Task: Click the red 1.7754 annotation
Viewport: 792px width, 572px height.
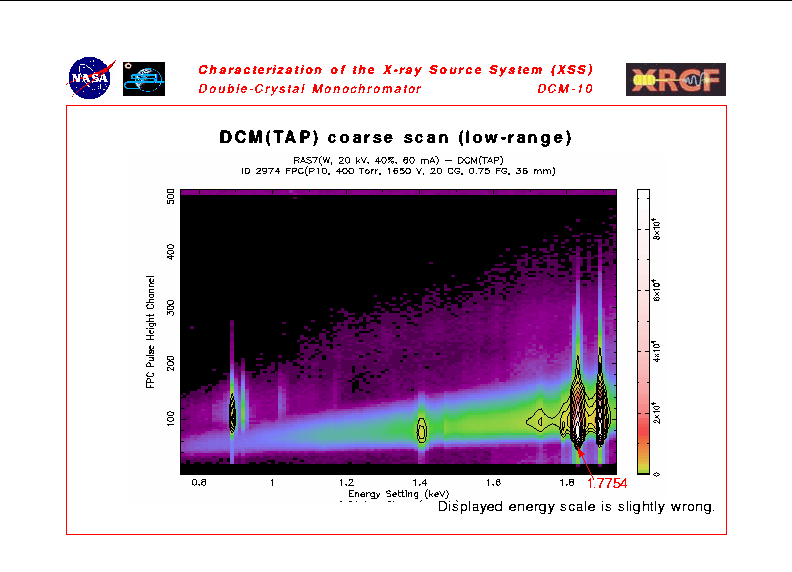Action: 606,484
